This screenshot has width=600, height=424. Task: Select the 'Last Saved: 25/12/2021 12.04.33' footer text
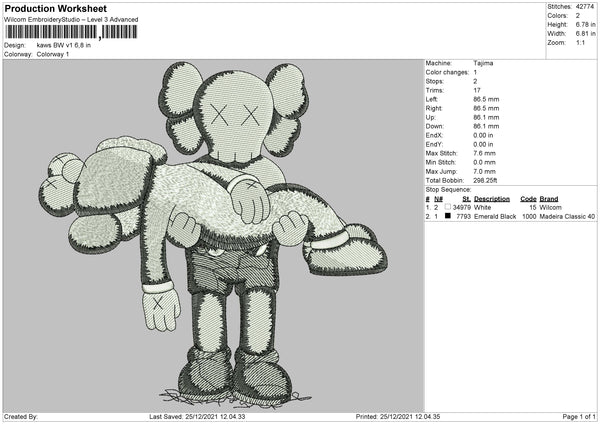point(197,417)
